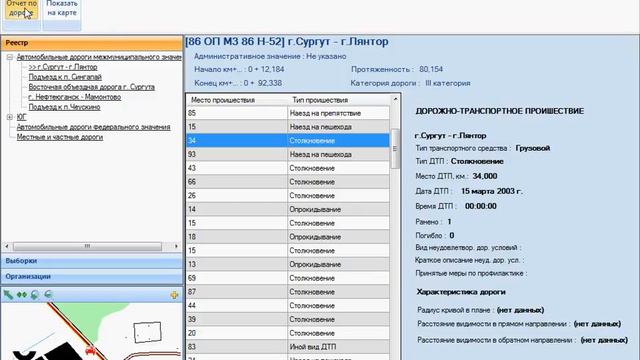Select row 66 'Столкновение'
This screenshot has height=360, width=640.
288,182
